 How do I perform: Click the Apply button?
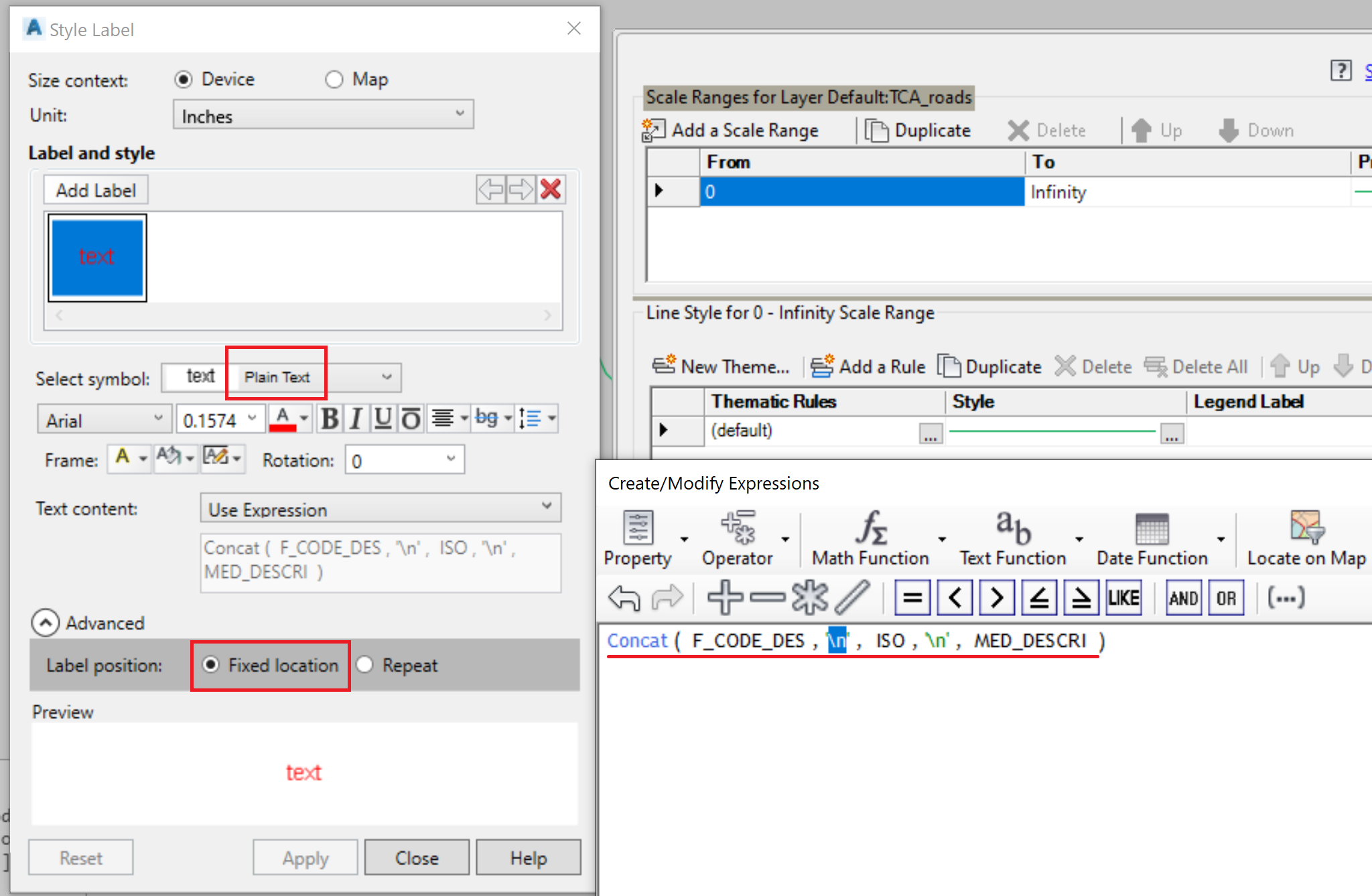(305, 857)
